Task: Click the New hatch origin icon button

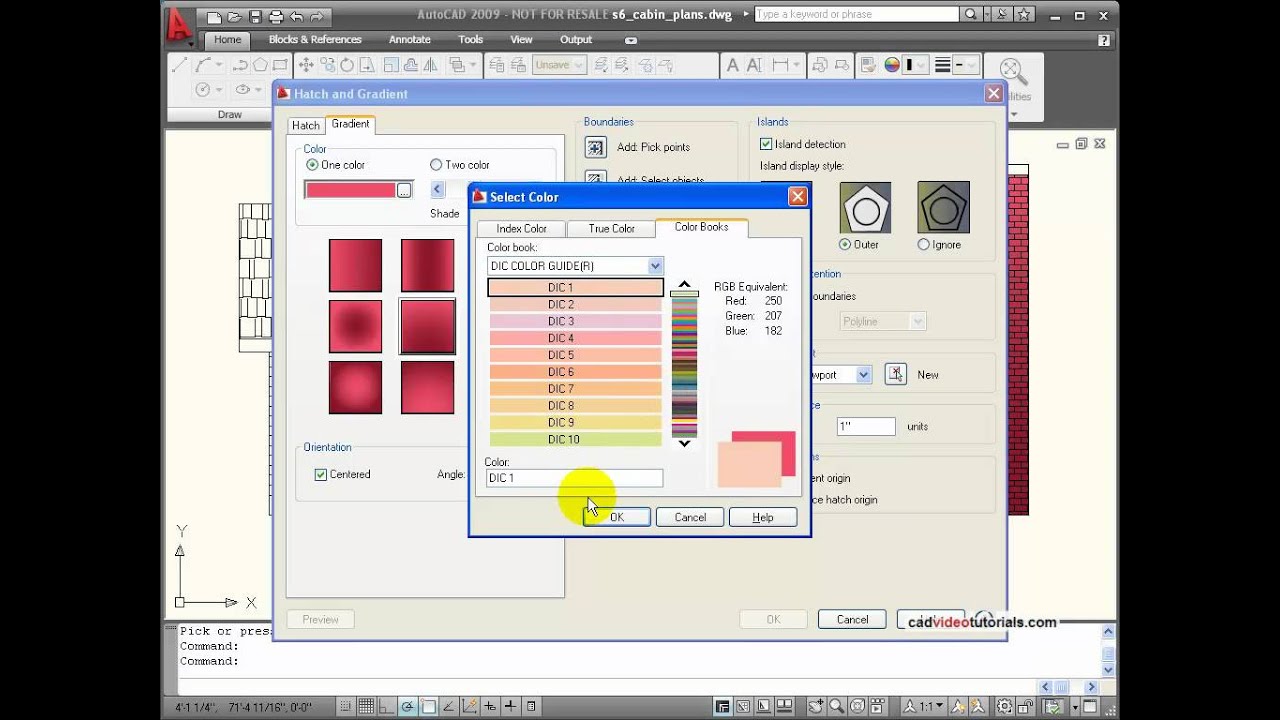Action: pyautogui.click(x=895, y=374)
